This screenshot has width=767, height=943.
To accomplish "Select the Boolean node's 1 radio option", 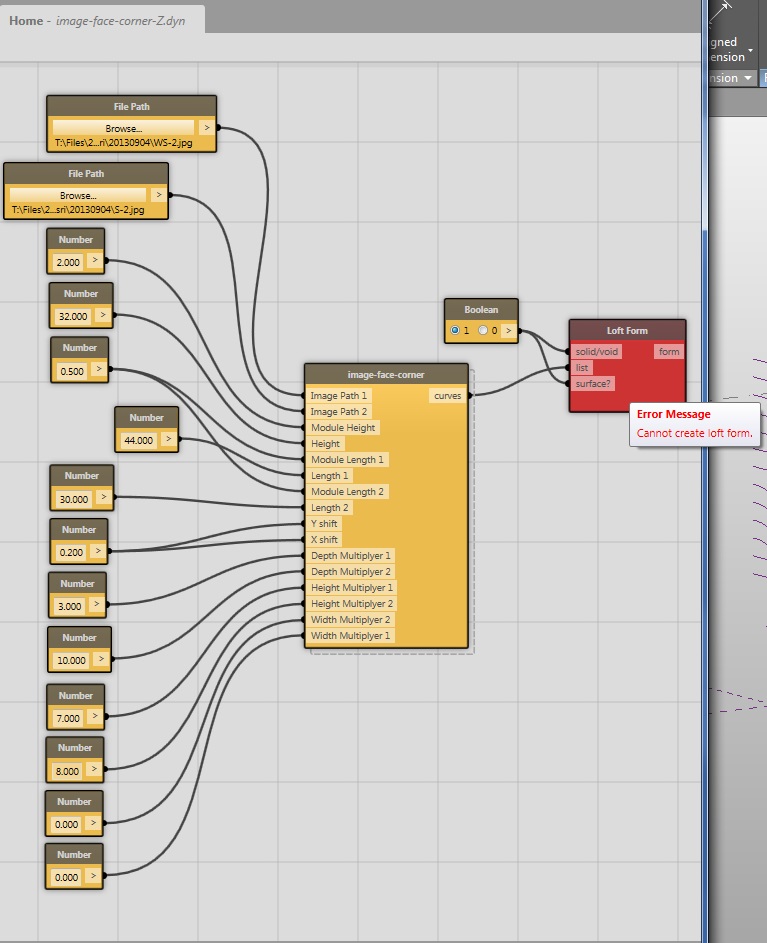I will tap(455, 330).
